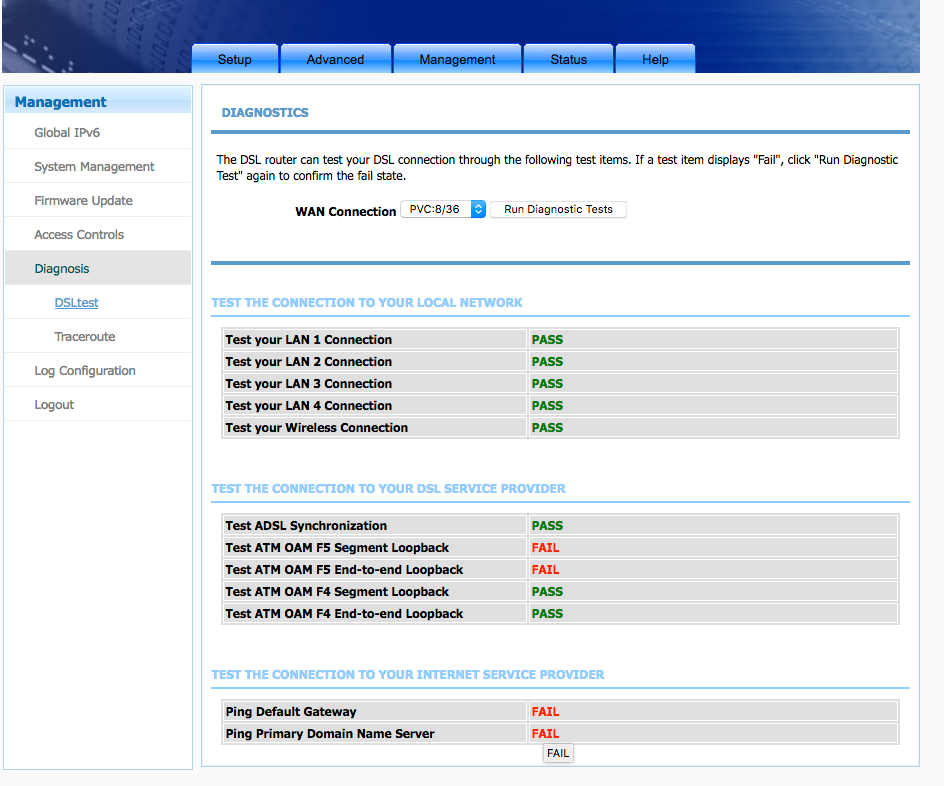This screenshot has height=786, width=944.
Task: Open the WAN Connection PVC dropdown
Action: point(443,210)
